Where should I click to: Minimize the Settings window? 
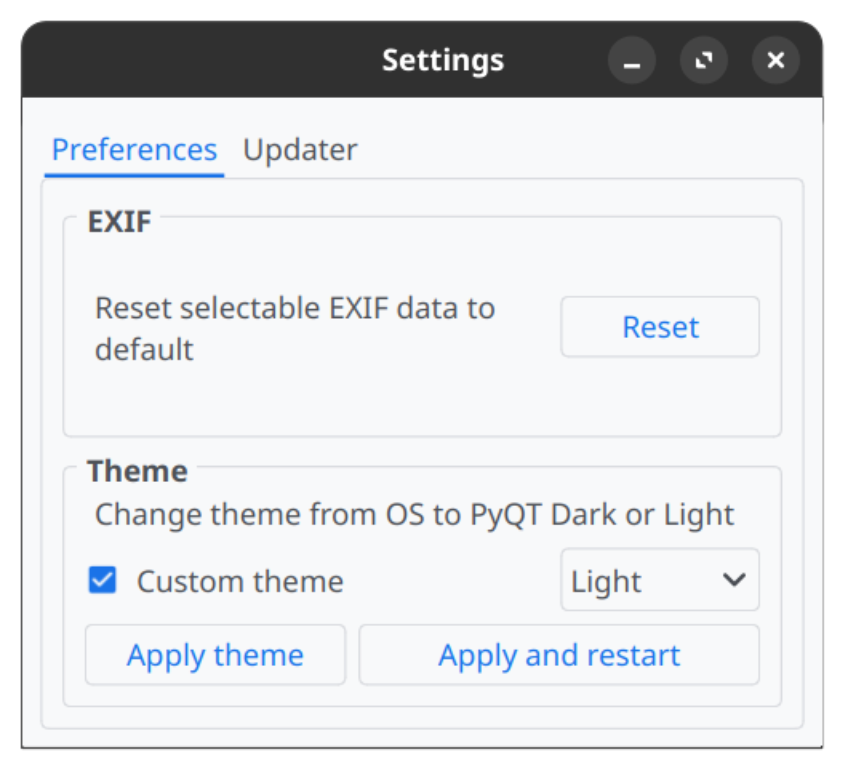(x=632, y=62)
